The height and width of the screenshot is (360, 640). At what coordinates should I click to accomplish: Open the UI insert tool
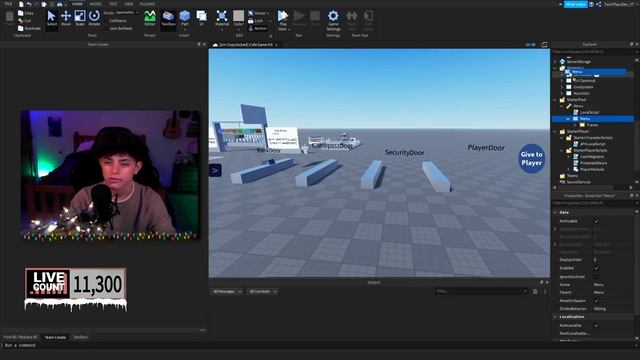[x=201, y=18]
